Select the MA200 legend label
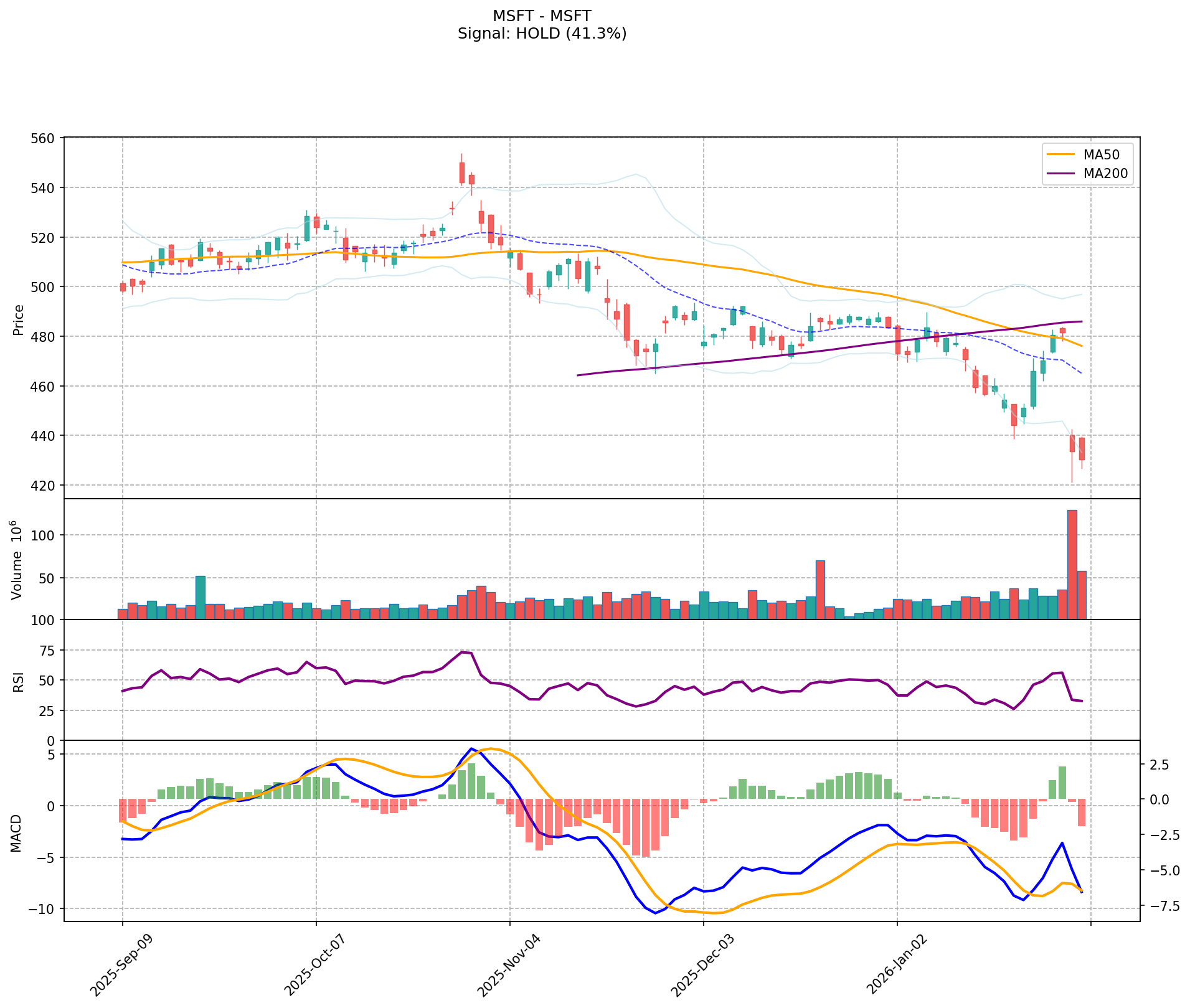The image size is (1190, 1008). tap(1105, 174)
